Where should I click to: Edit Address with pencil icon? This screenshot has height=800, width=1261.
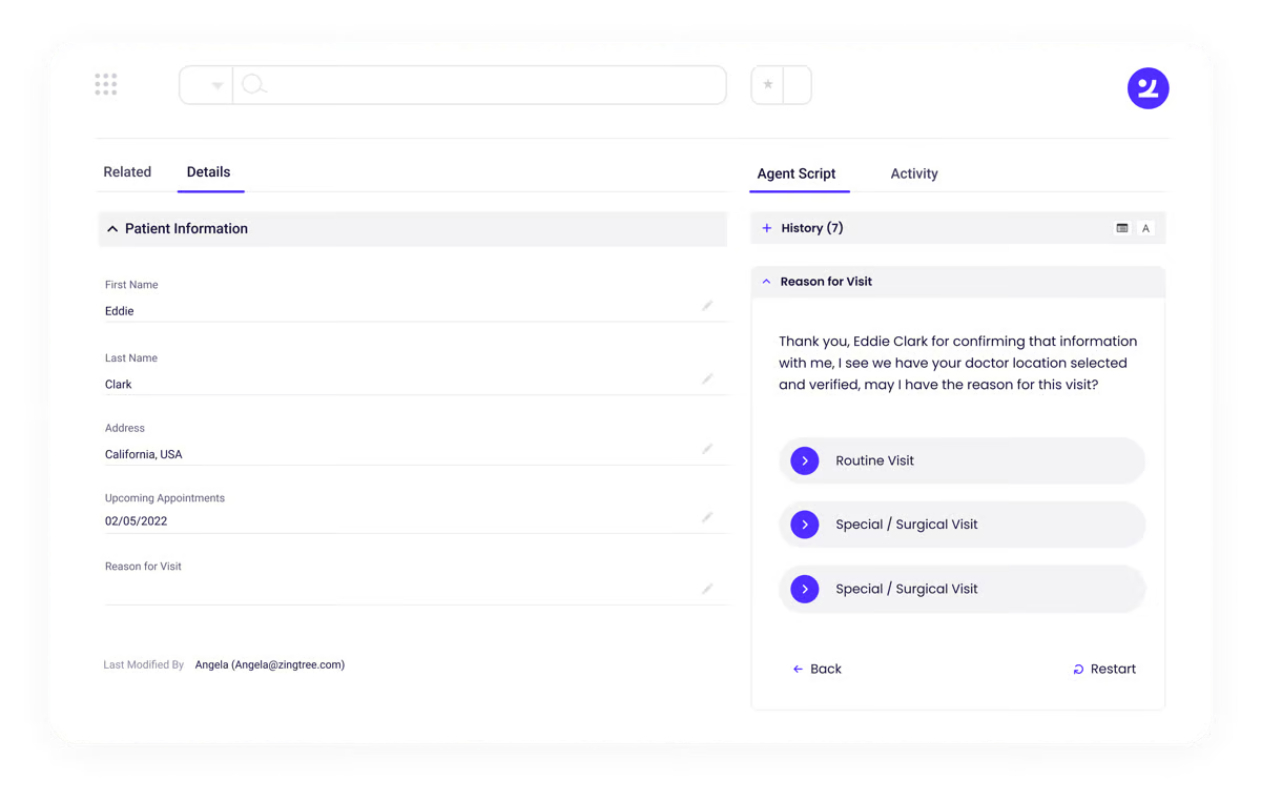(707, 449)
